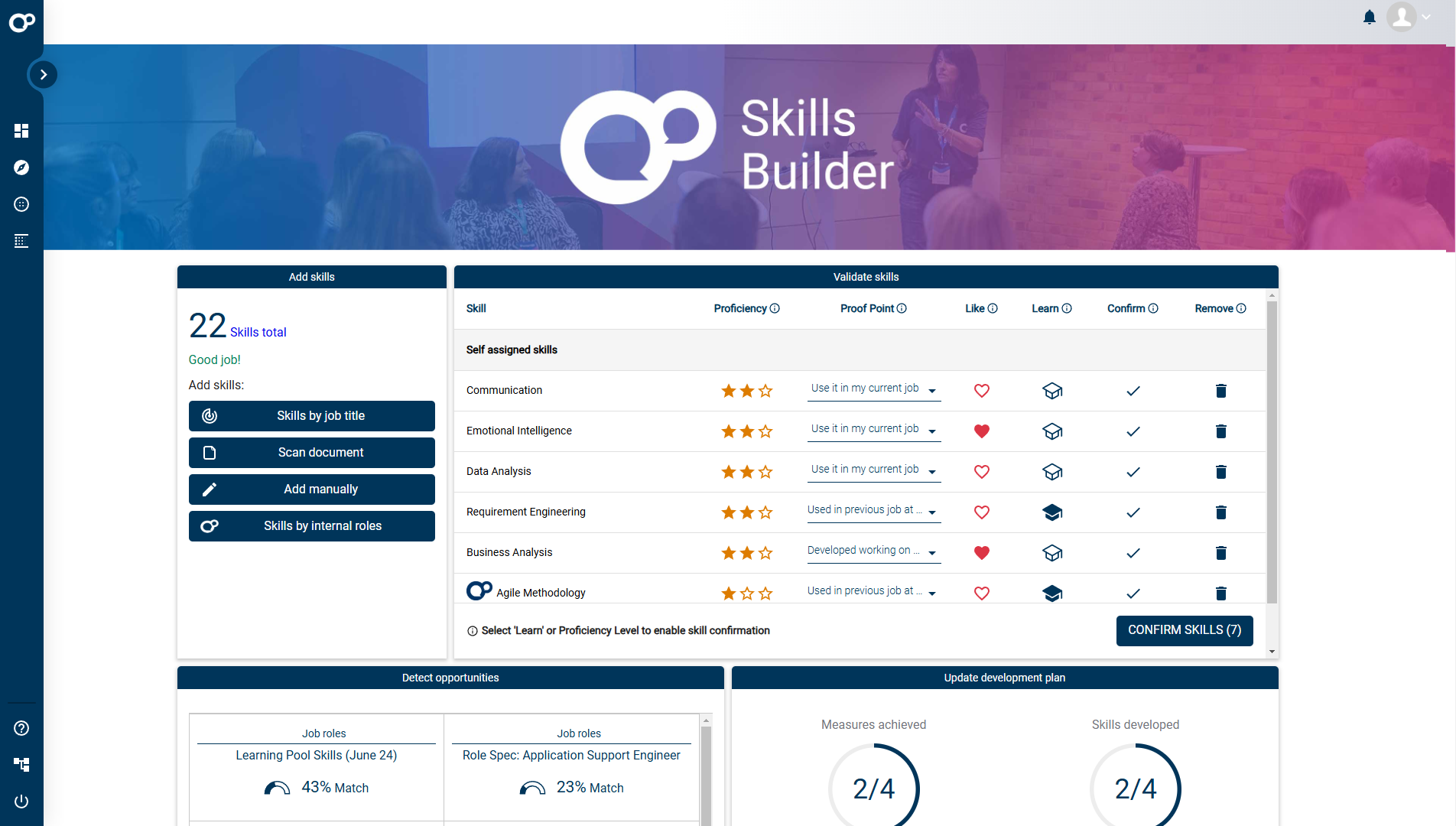Image resolution: width=1456 pixels, height=826 pixels.
Task: Unlike the Emotional Intelligence skill heart
Action: [982, 431]
